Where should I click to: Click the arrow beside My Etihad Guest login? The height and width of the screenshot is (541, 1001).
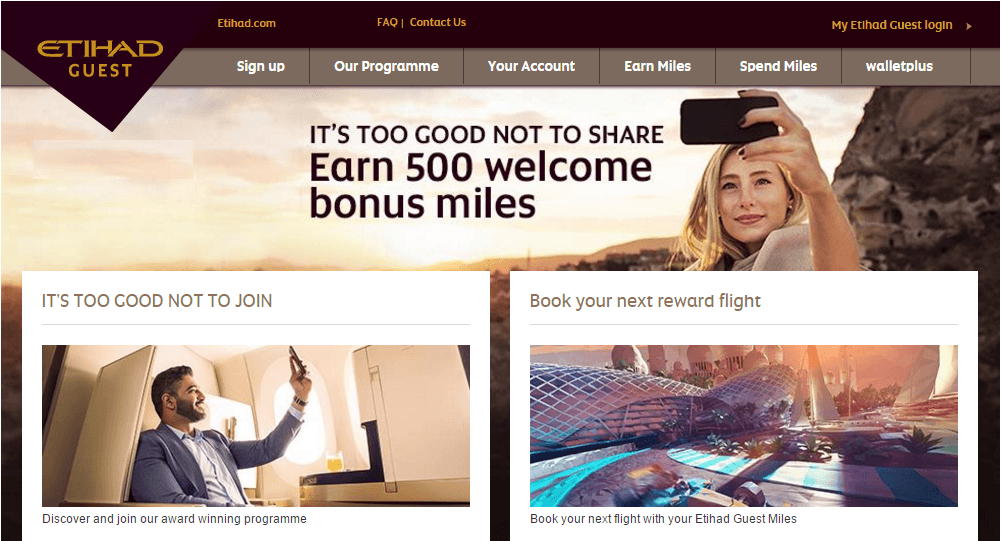(968, 26)
